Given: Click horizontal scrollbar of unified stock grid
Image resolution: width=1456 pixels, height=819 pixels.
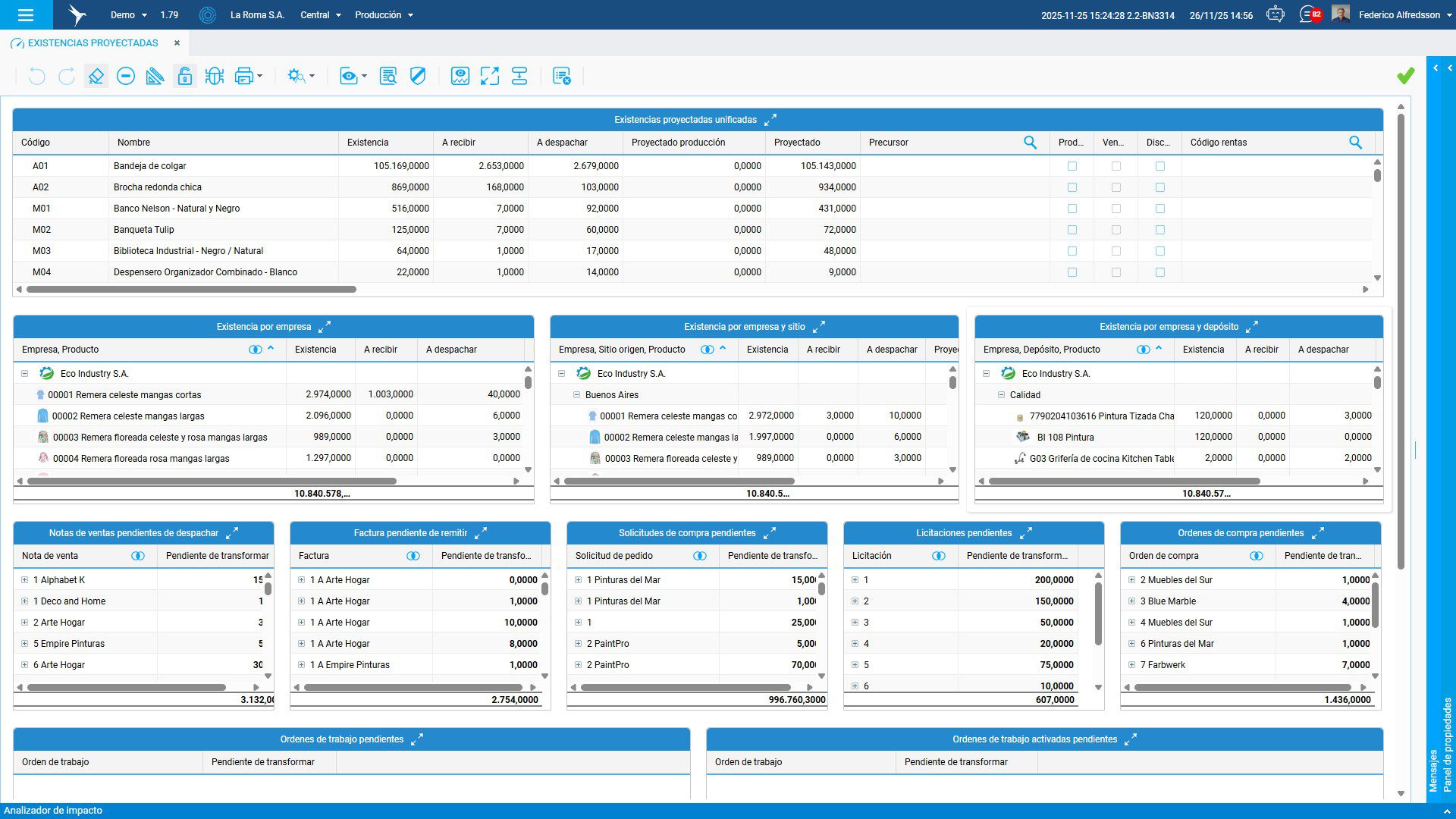Looking at the screenshot, I should click(191, 290).
